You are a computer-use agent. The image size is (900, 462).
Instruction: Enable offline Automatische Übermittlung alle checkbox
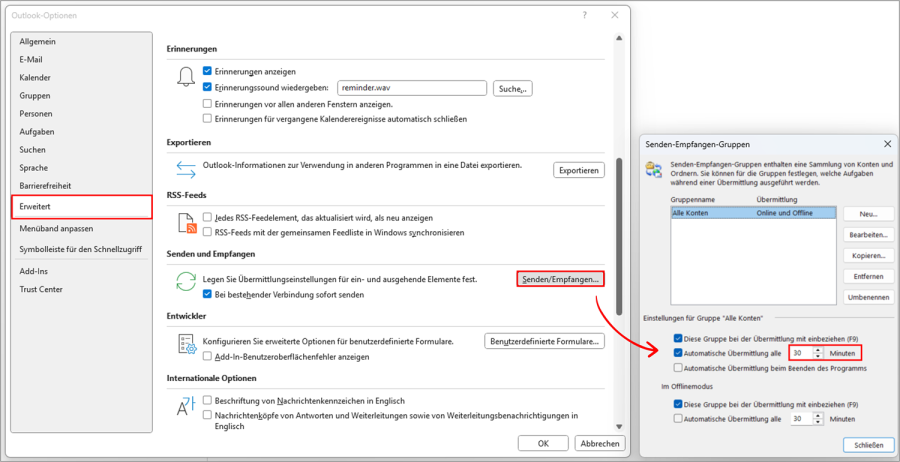click(x=678, y=418)
